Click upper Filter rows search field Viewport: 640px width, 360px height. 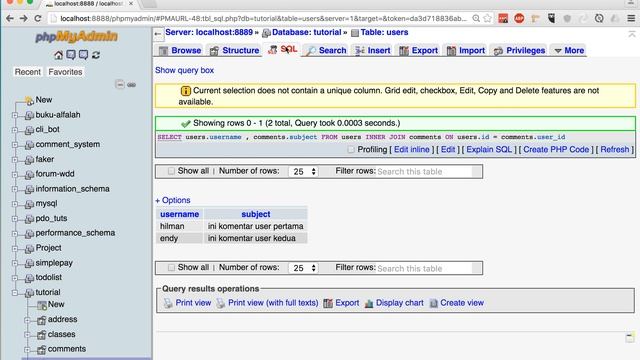(424, 171)
